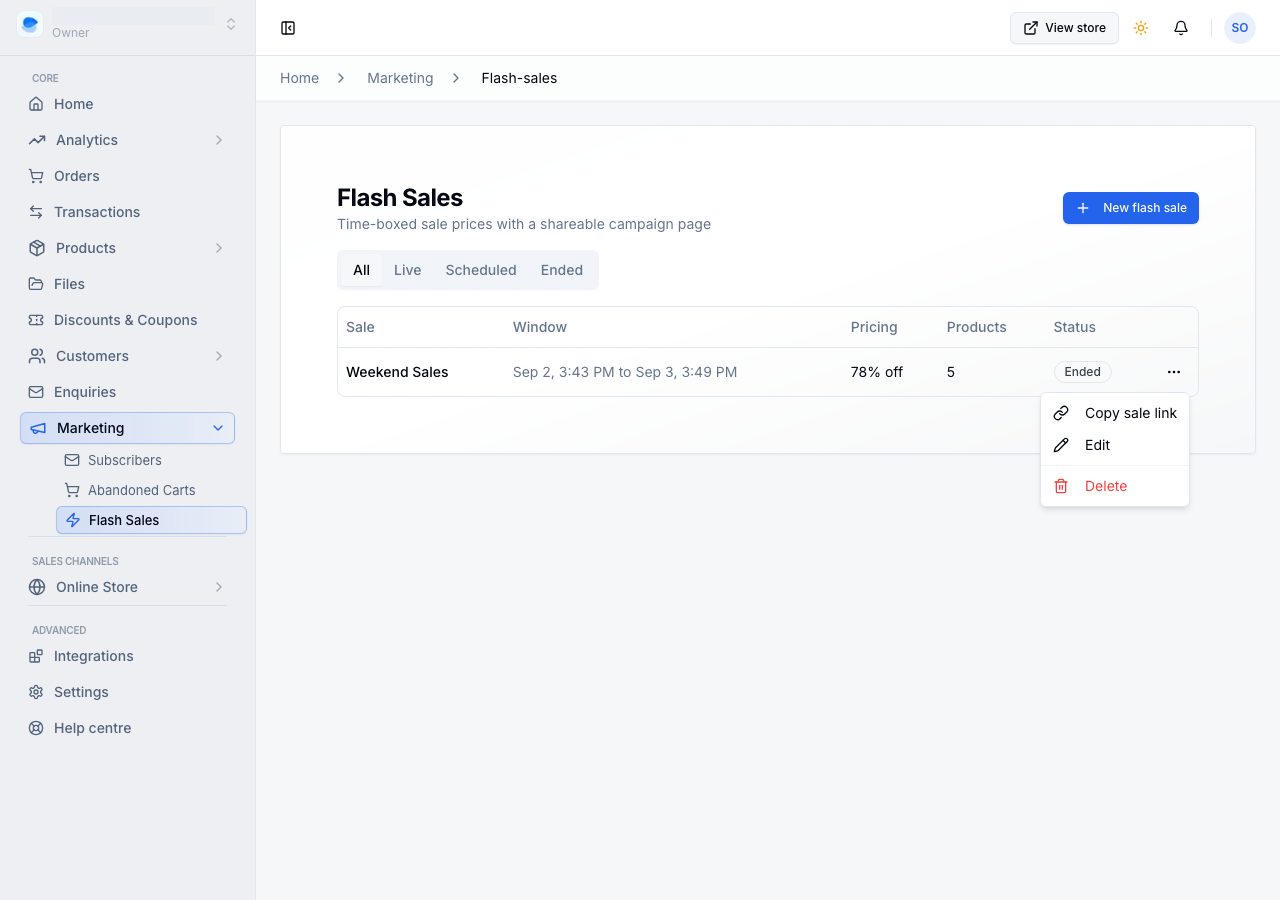This screenshot has width=1280, height=900.
Task: Click the Sale column header
Action: click(x=360, y=327)
